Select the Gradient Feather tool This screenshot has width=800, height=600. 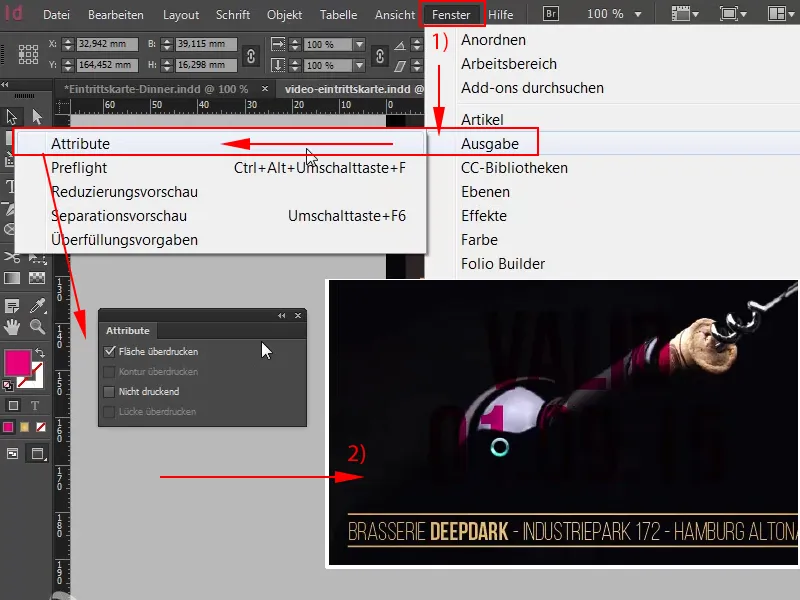click(x=37, y=278)
